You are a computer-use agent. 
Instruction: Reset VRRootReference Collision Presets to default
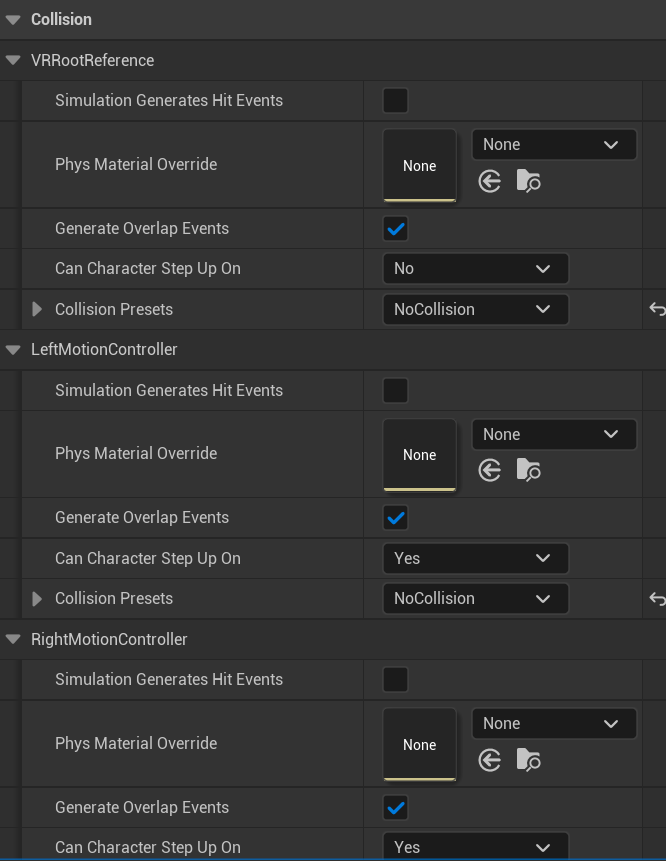[657, 309]
